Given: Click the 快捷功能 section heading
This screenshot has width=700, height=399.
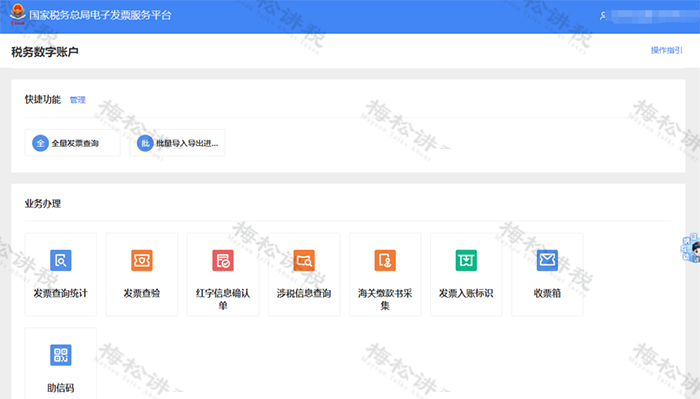Looking at the screenshot, I should tap(43, 100).
